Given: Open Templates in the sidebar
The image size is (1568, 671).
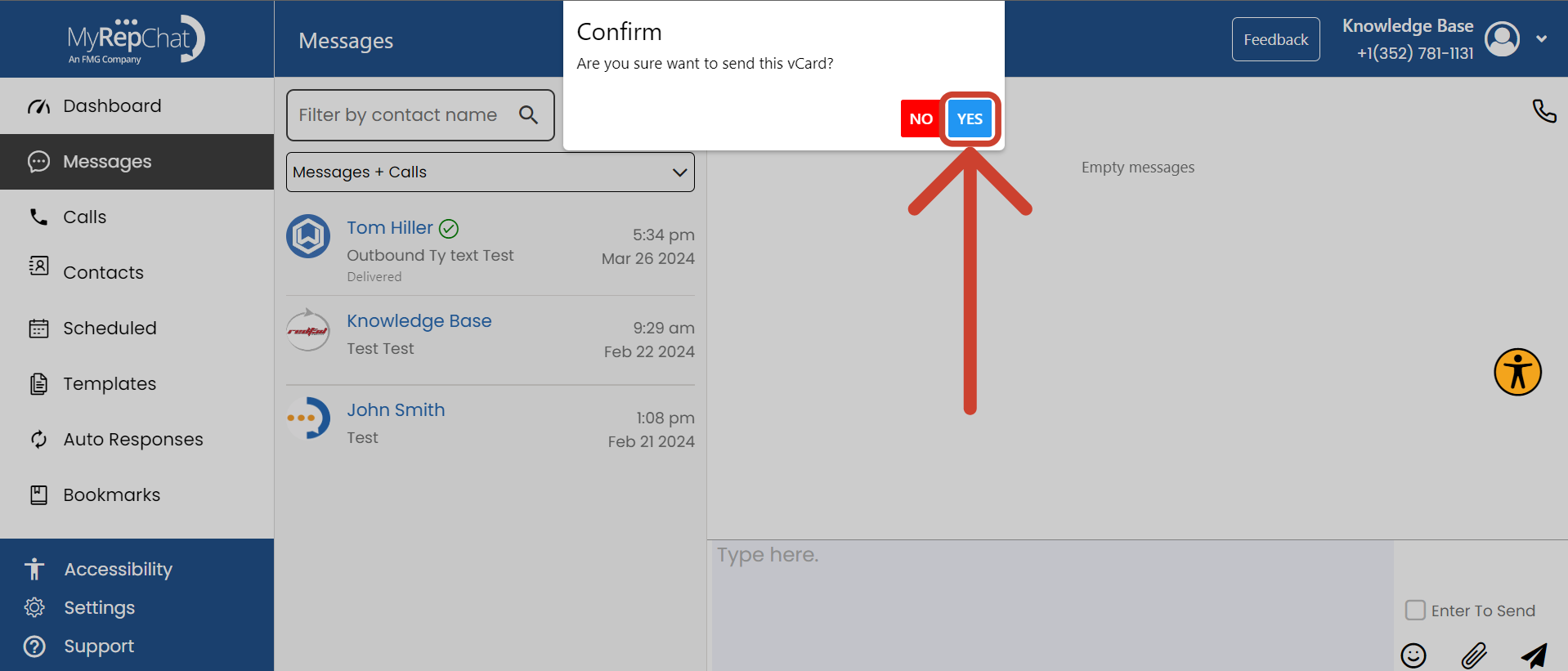Looking at the screenshot, I should point(110,384).
